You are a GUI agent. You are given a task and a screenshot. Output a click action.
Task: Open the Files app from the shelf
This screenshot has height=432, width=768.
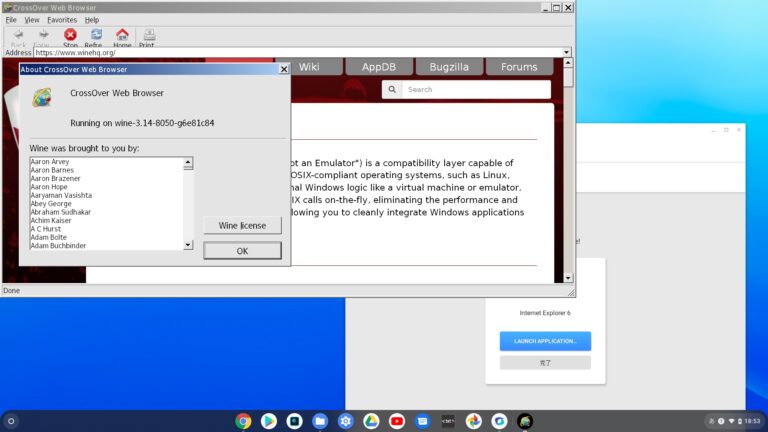pos(320,421)
